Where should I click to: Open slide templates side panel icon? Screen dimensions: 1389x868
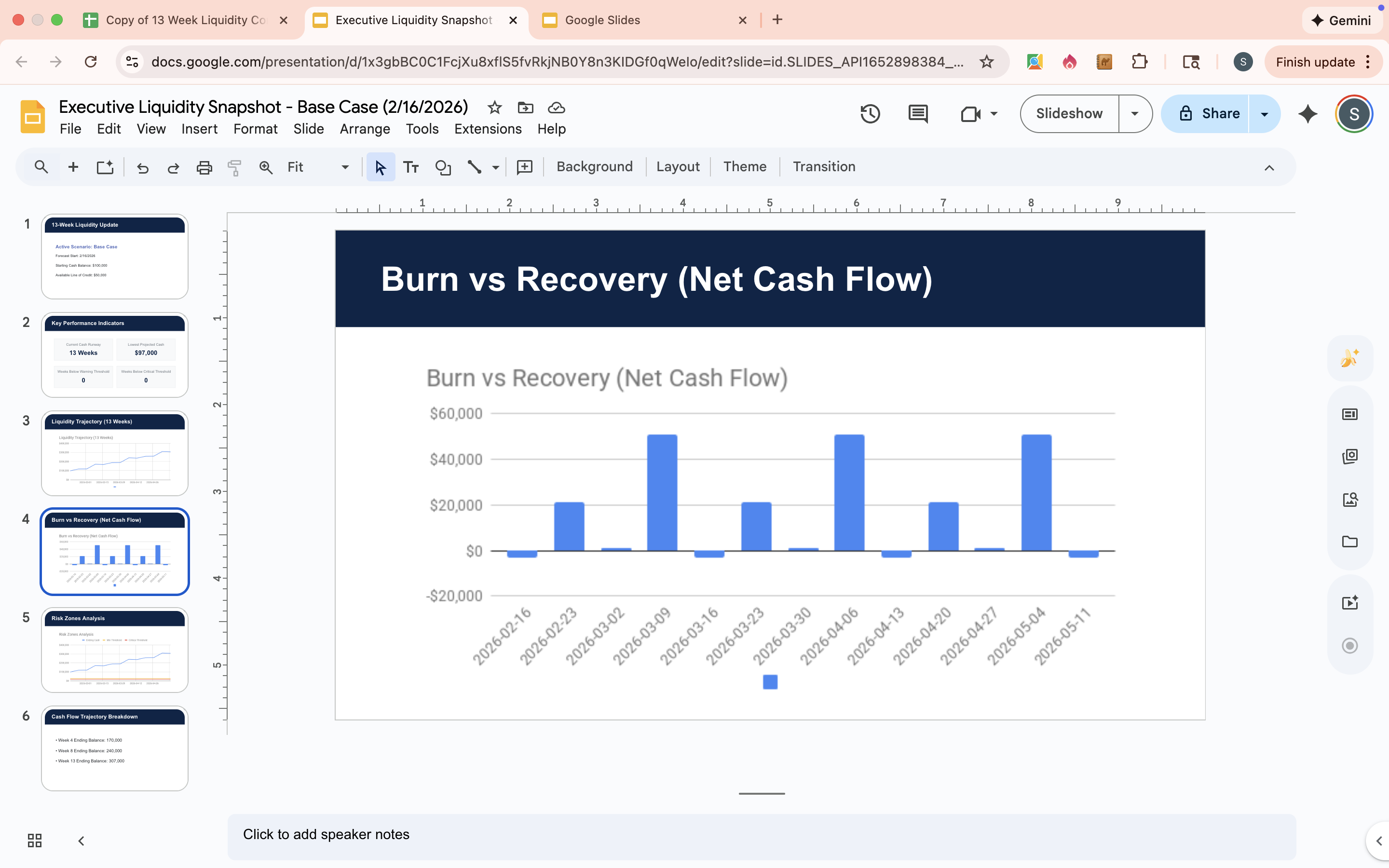pyautogui.click(x=1349, y=415)
